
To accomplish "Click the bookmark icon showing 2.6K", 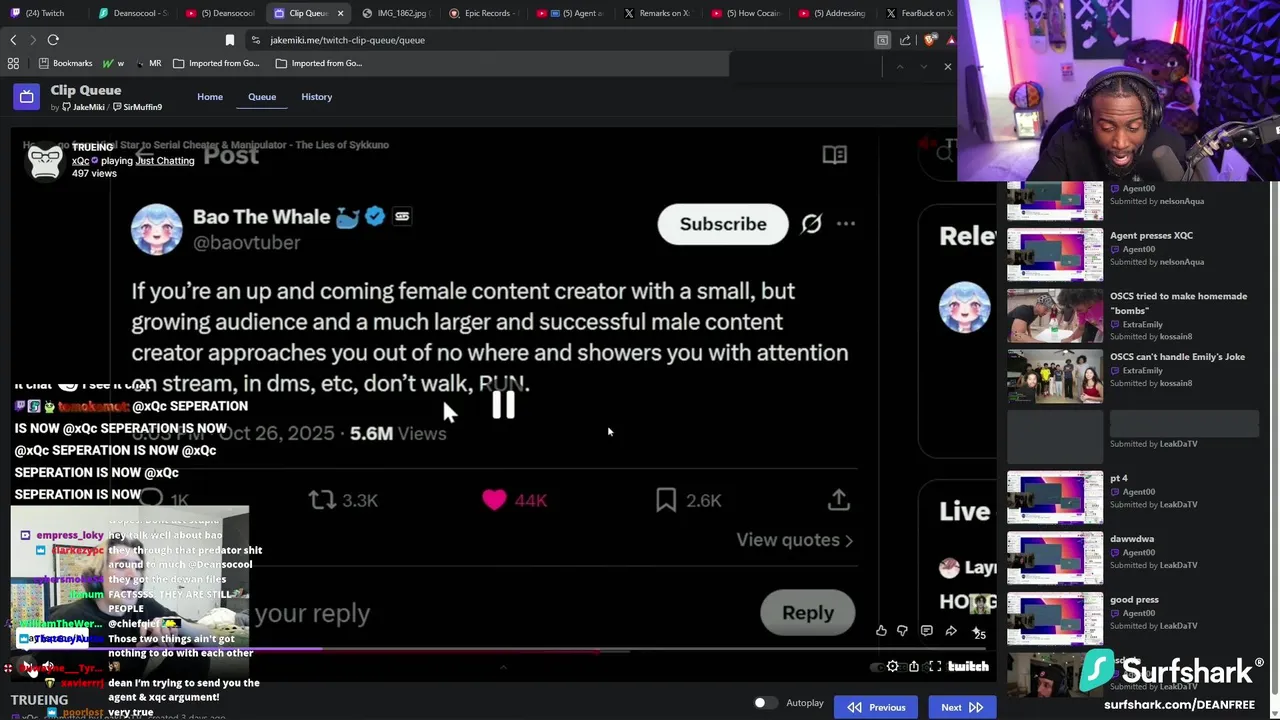I will click(666, 500).
